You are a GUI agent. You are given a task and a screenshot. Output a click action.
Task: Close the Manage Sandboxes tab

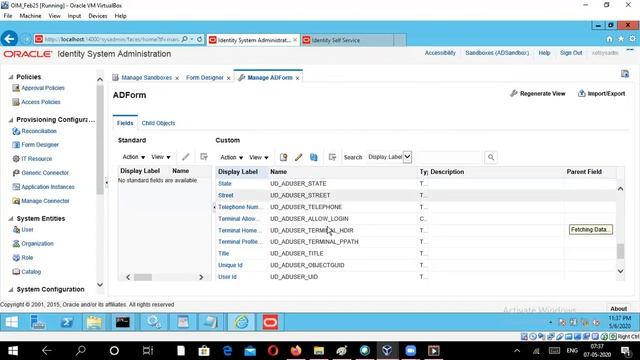(177, 78)
